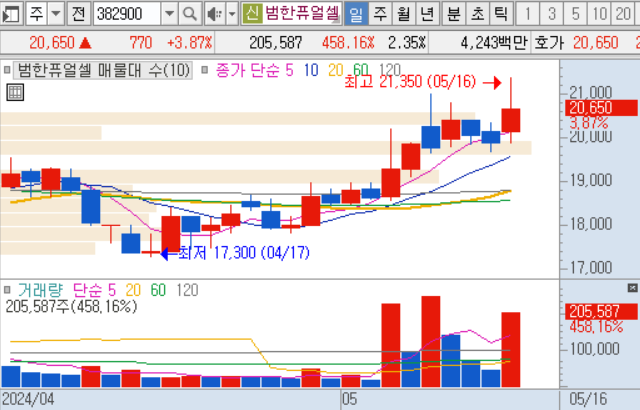The width and height of the screenshot is (640, 410).
Task: Select the 틱 tick period tab
Action: coord(501,14)
